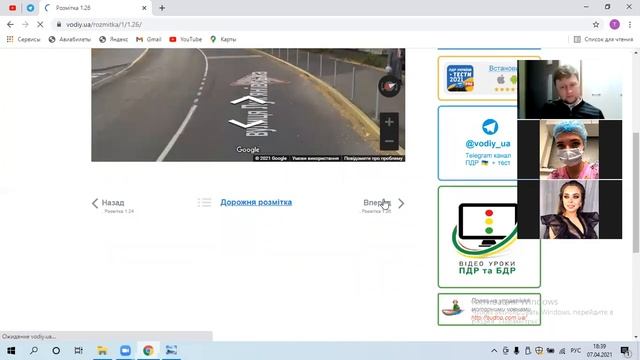The height and width of the screenshot is (360, 640).
Task: Show hidden system tray icons
Action: coord(494,351)
